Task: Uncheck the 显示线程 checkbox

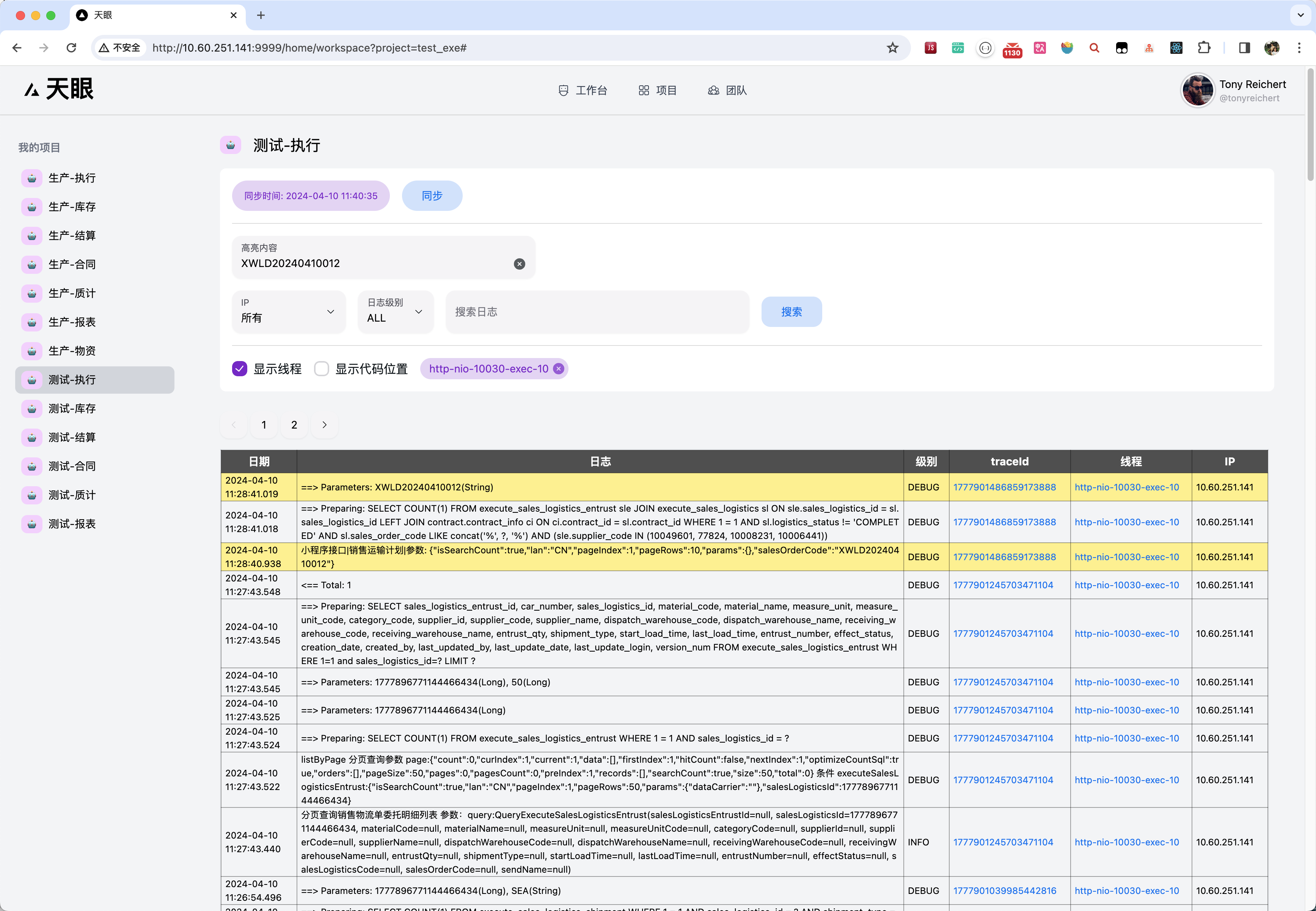Action: pos(240,369)
